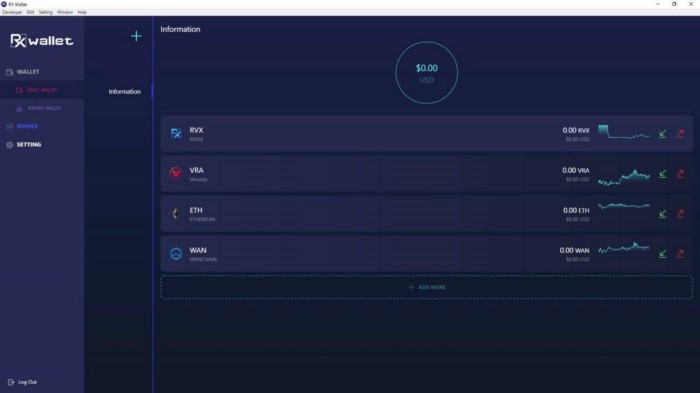Click the RVX coin logo
The height and width of the screenshot is (393, 700).
(176, 134)
